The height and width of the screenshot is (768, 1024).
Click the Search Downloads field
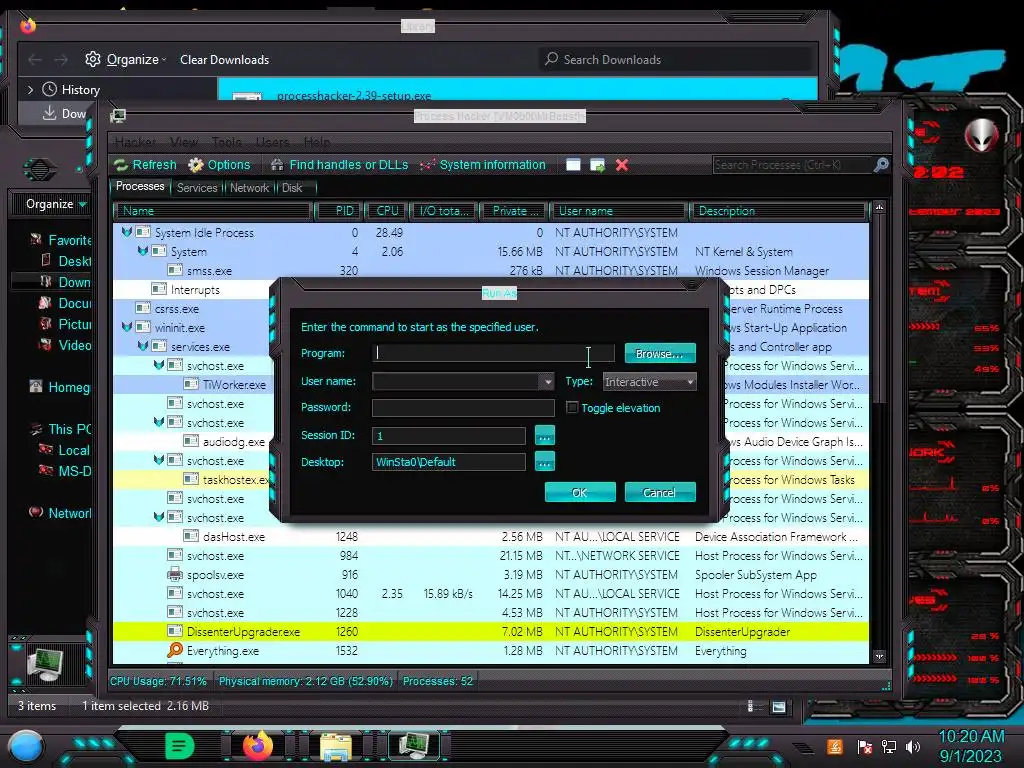coord(675,59)
